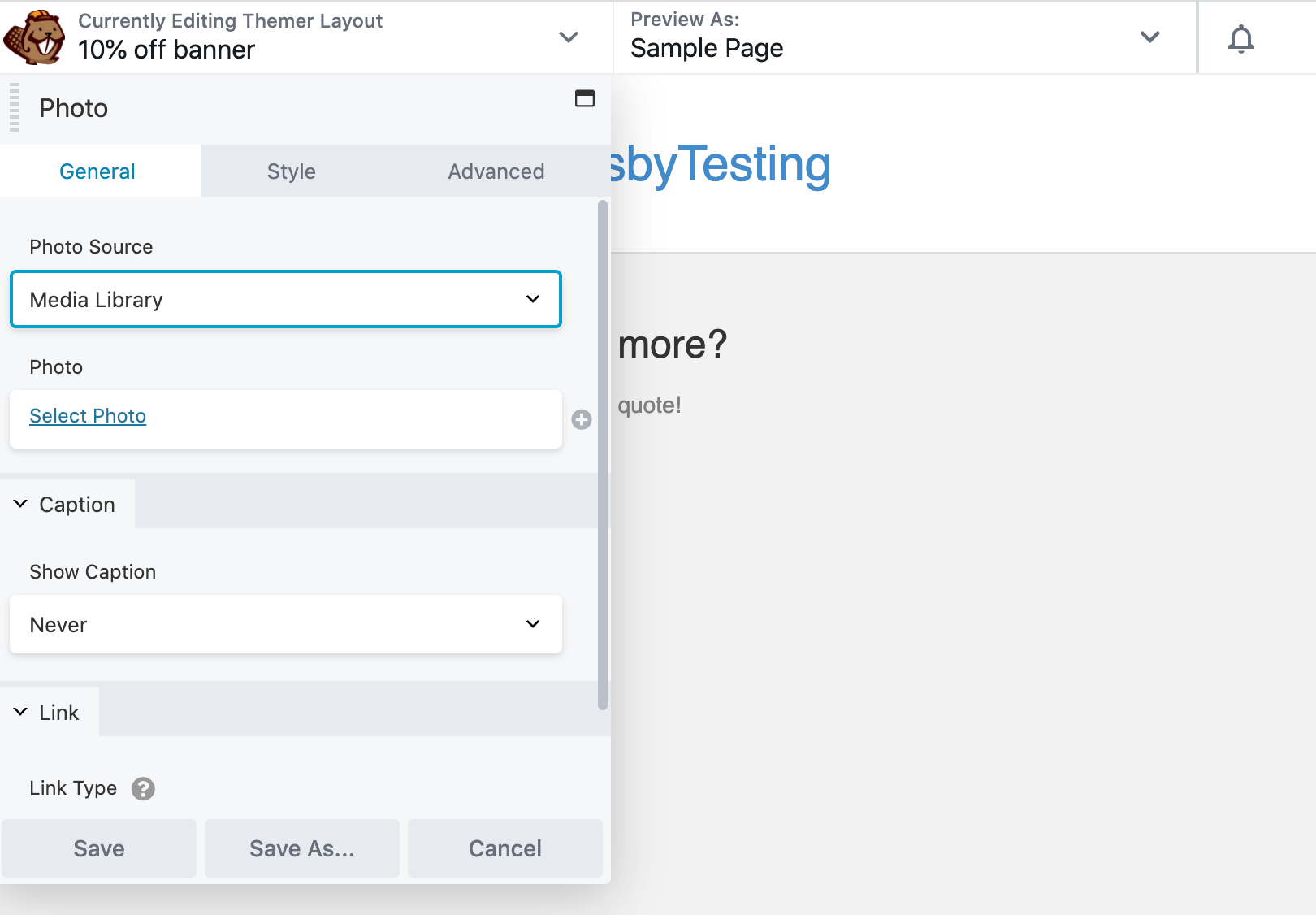Click the Select Photo link
The height and width of the screenshot is (915, 1316).
[x=88, y=415]
